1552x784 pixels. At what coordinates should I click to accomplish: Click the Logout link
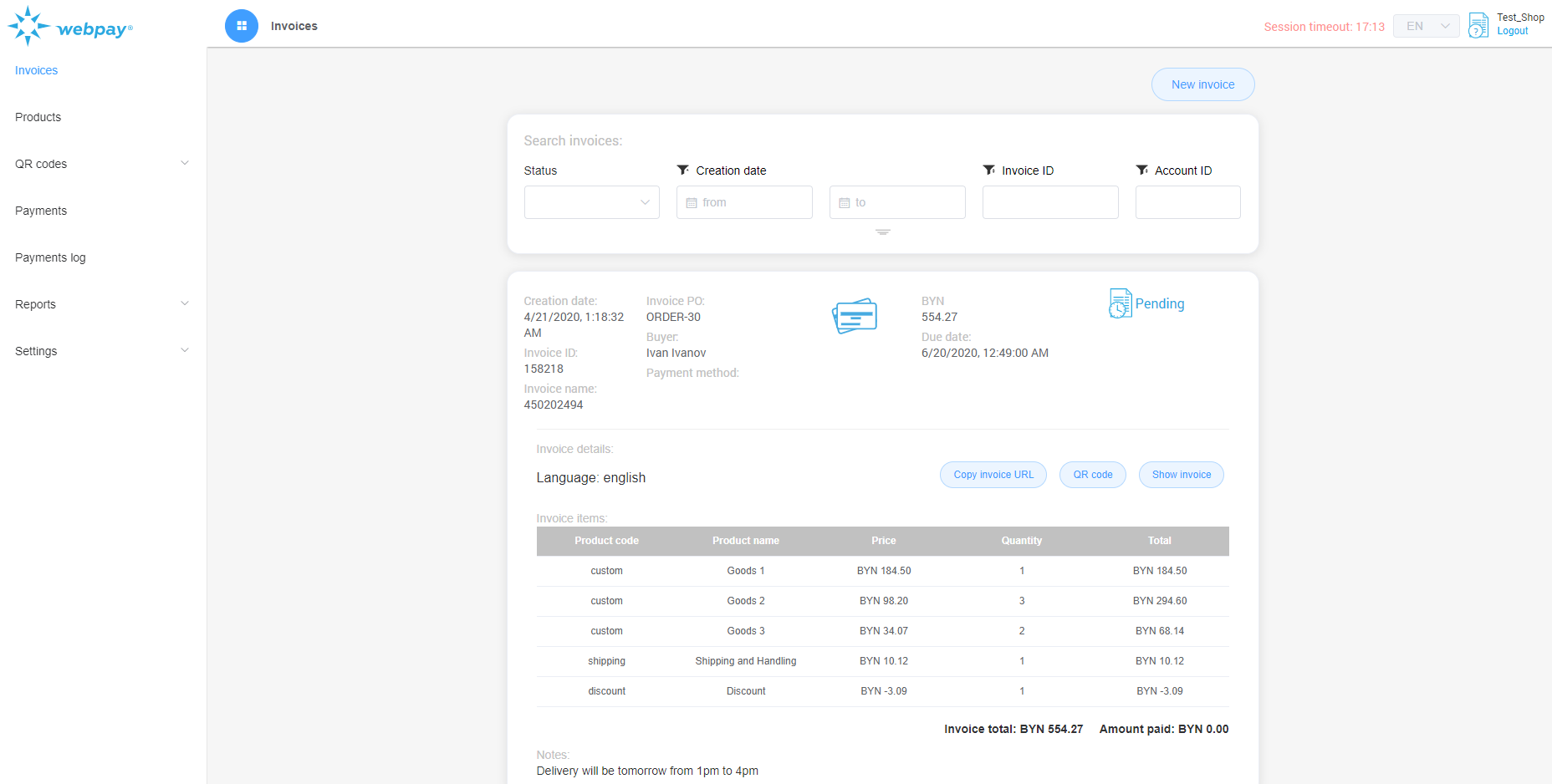pyautogui.click(x=1513, y=31)
